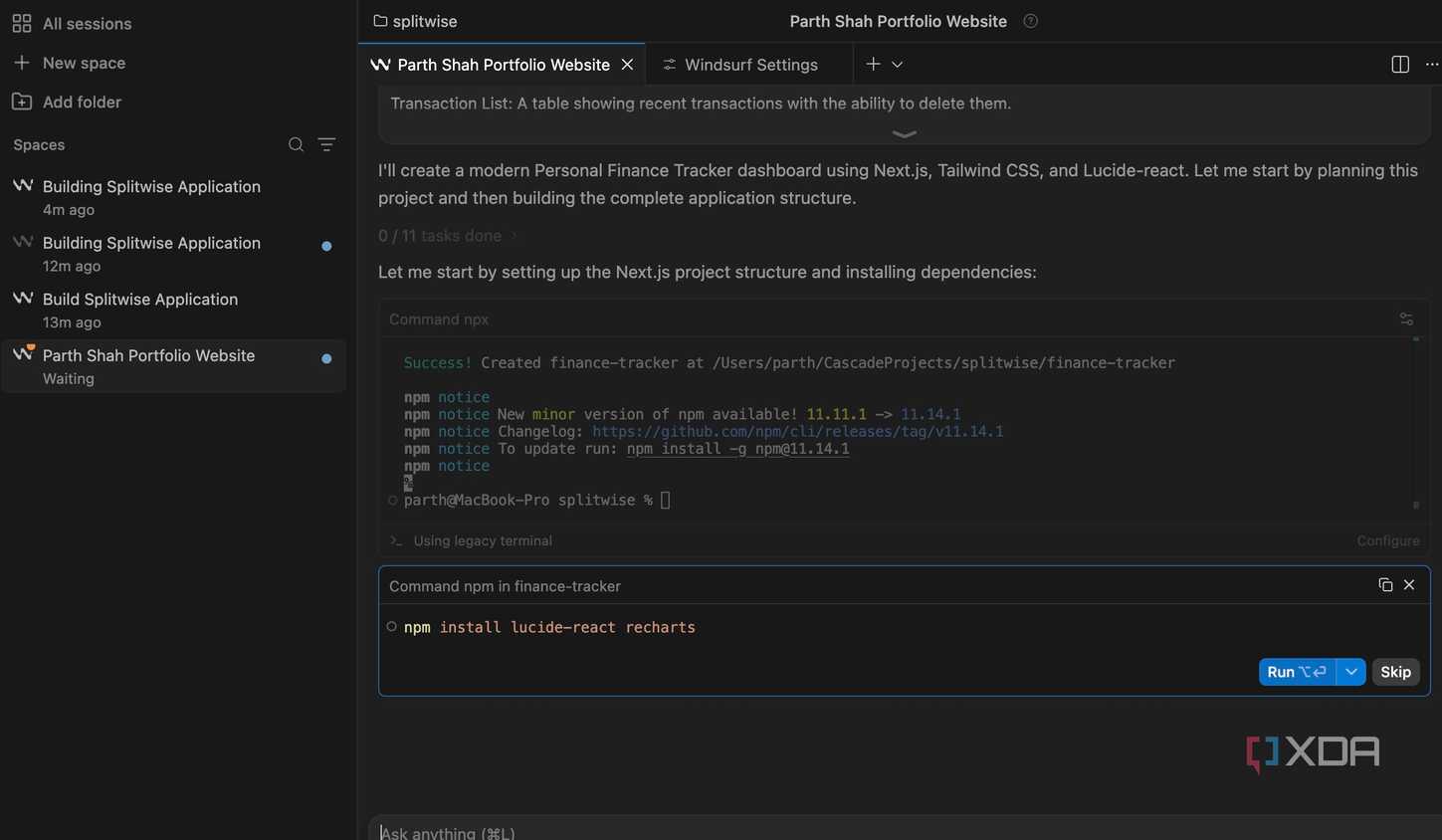1442x840 pixels.
Task: Open the All sessions grid icon
Action: point(22,23)
